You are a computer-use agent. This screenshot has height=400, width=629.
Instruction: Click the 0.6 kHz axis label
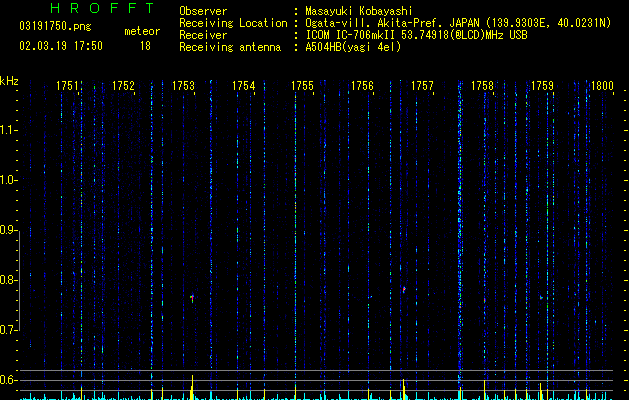click(x=7, y=380)
